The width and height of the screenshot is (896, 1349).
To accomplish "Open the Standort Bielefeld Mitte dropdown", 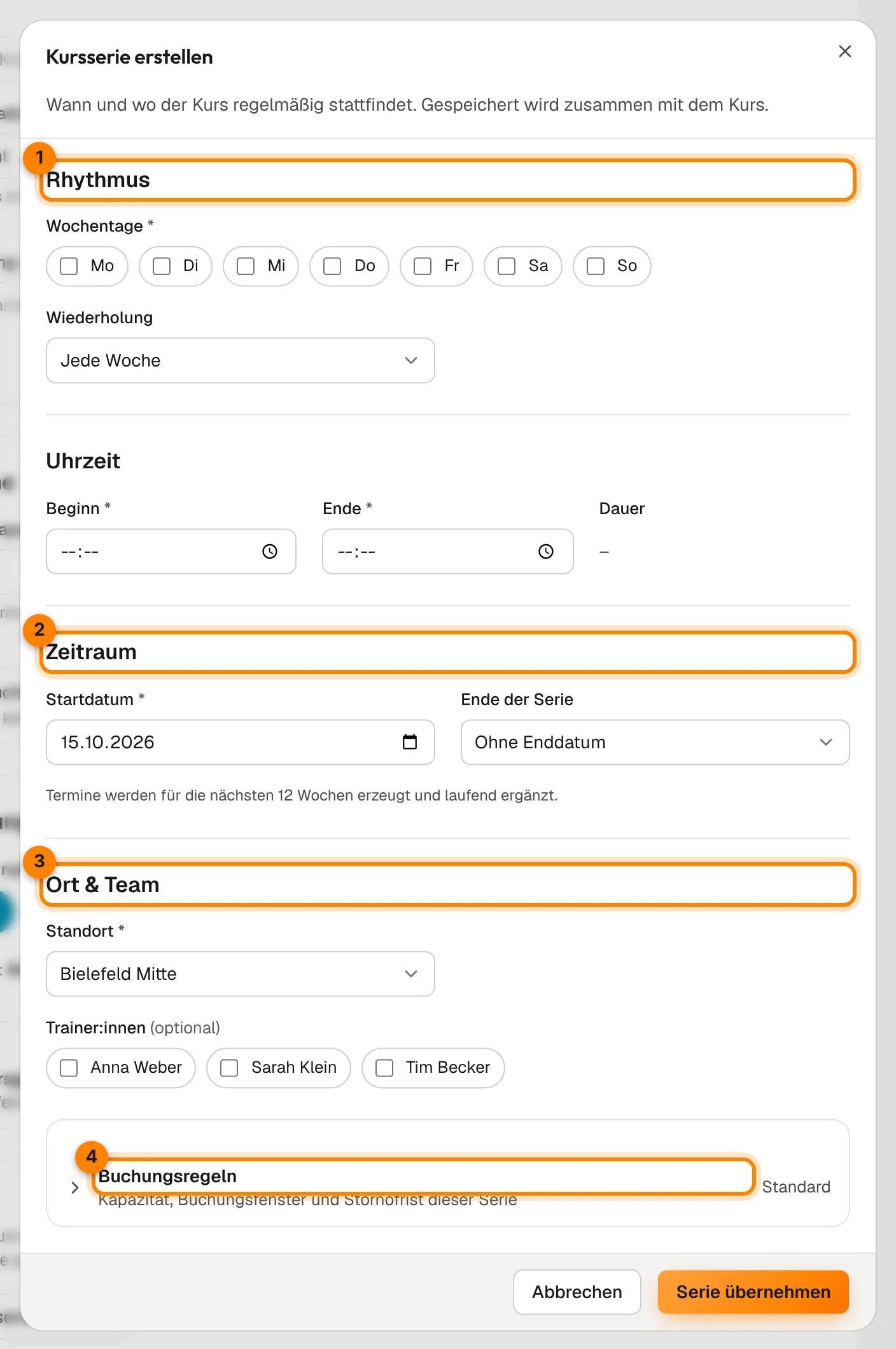I will pyautogui.click(x=241, y=974).
